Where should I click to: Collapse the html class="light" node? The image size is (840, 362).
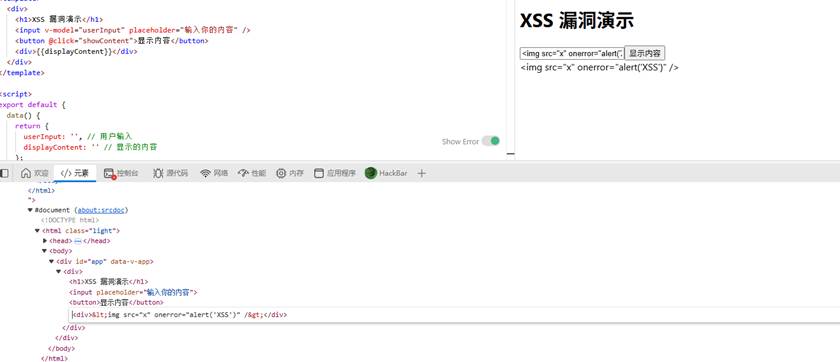coord(38,231)
